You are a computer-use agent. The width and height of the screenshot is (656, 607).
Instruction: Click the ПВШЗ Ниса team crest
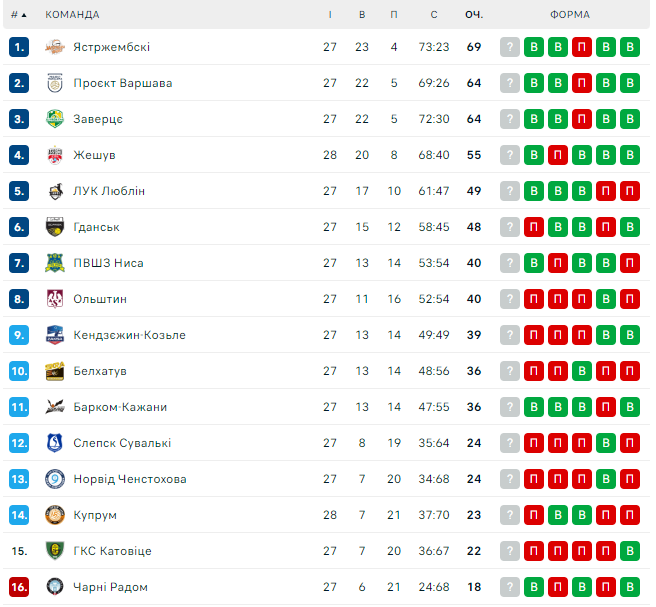click(x=55, y=263)
